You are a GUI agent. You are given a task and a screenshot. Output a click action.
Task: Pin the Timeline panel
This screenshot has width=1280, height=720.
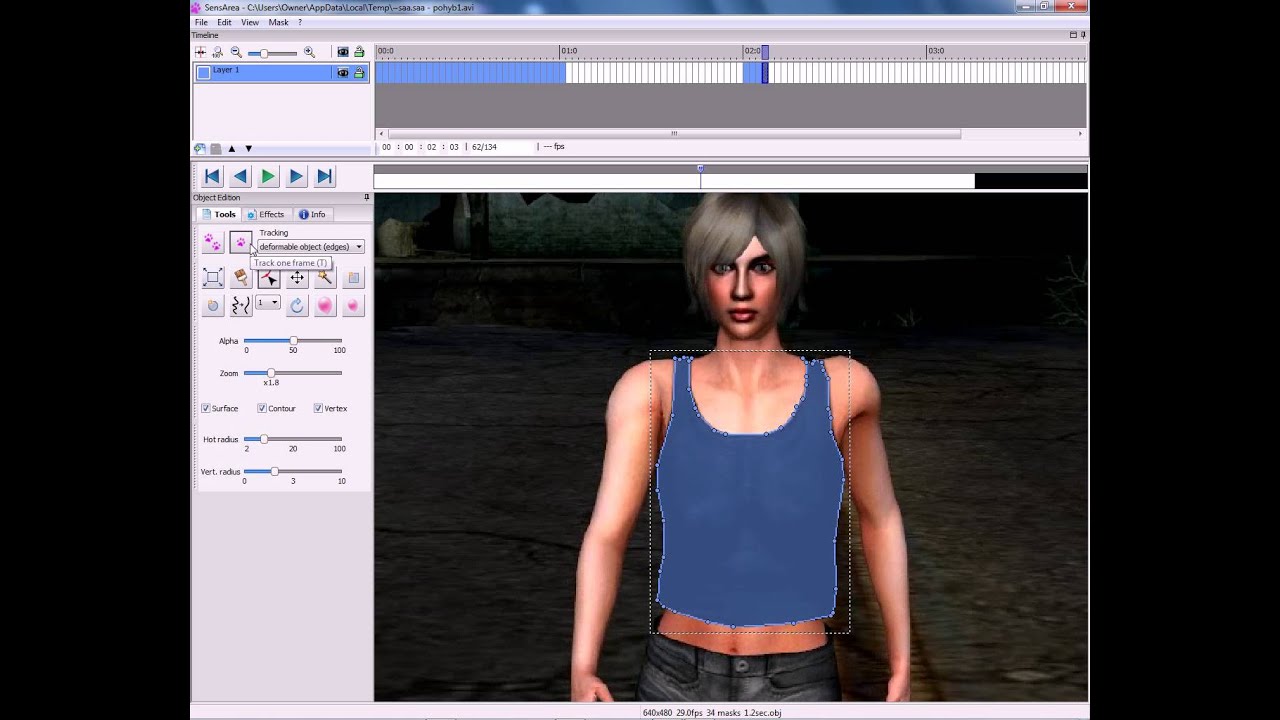click(x=1083, y=35)
